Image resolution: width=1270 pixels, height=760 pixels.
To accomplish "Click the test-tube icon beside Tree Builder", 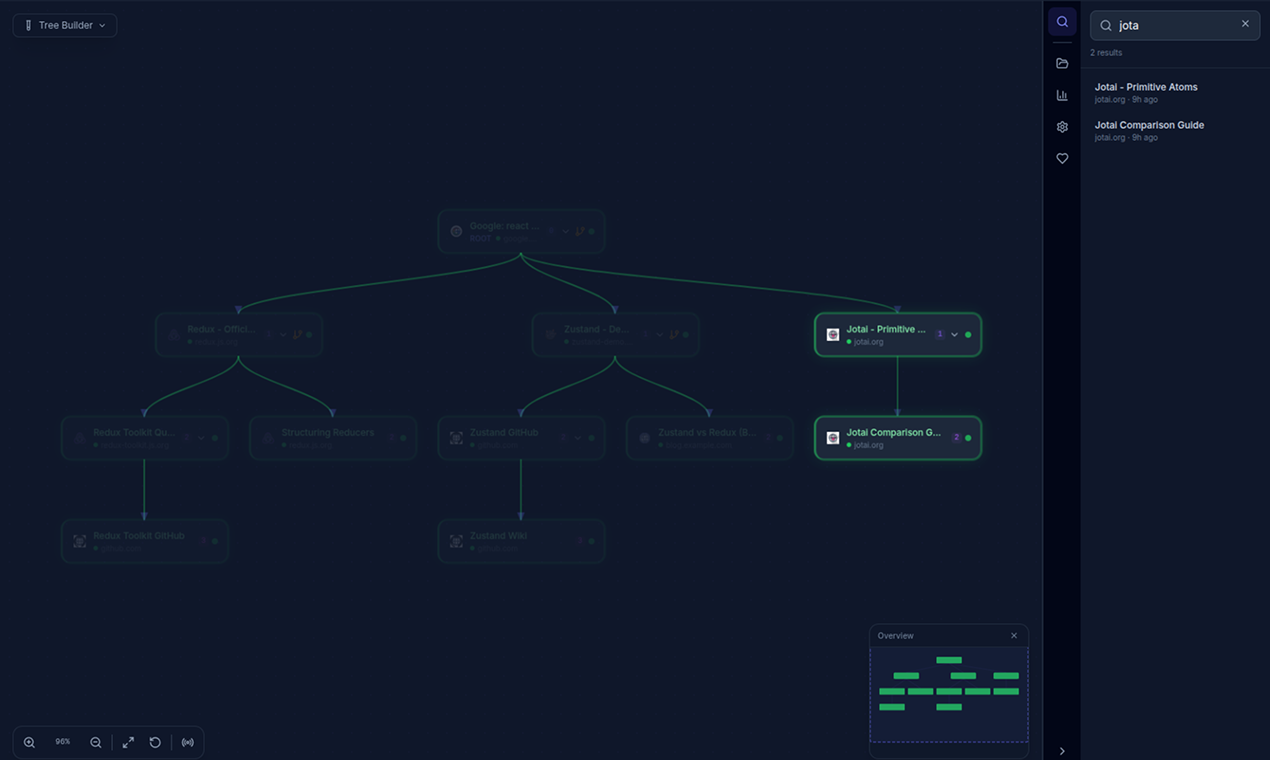I will (x=28, y=25).
